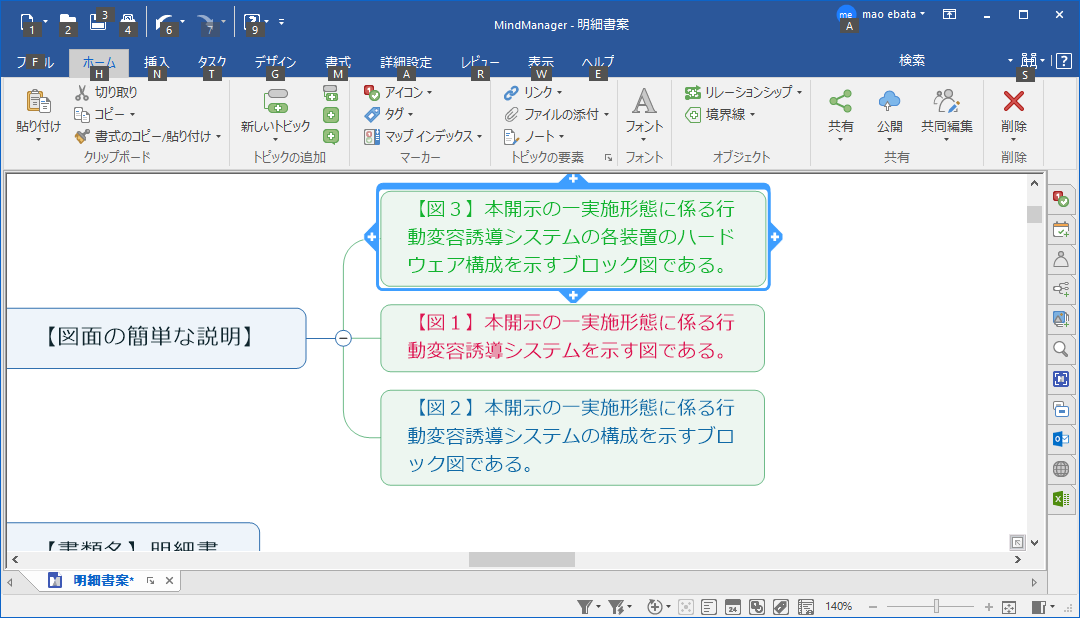Open the デザイン ribbon tab
The width and height of the screenshot is (1080, 618).
(275, 62)
